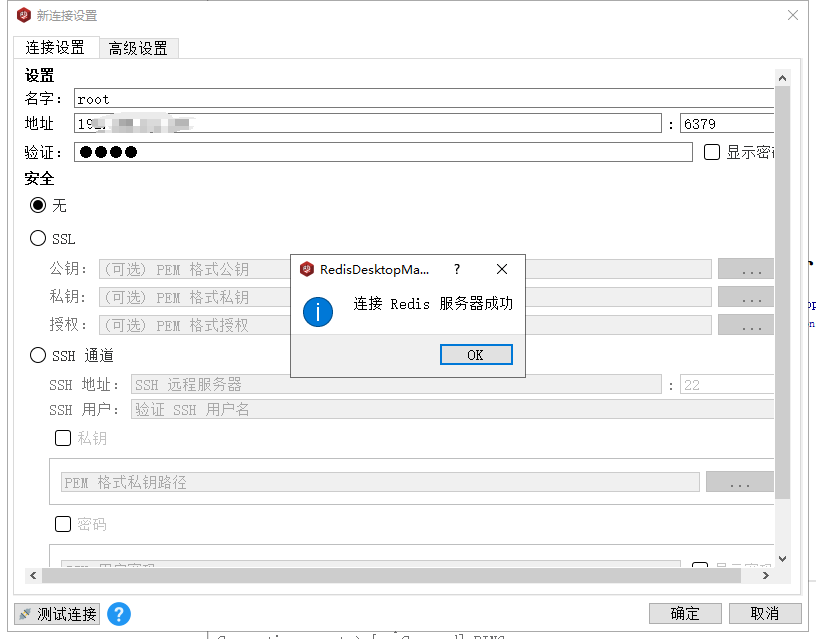Click the 名字 input field containing root
816x639 pixels.
pos(424,98)
